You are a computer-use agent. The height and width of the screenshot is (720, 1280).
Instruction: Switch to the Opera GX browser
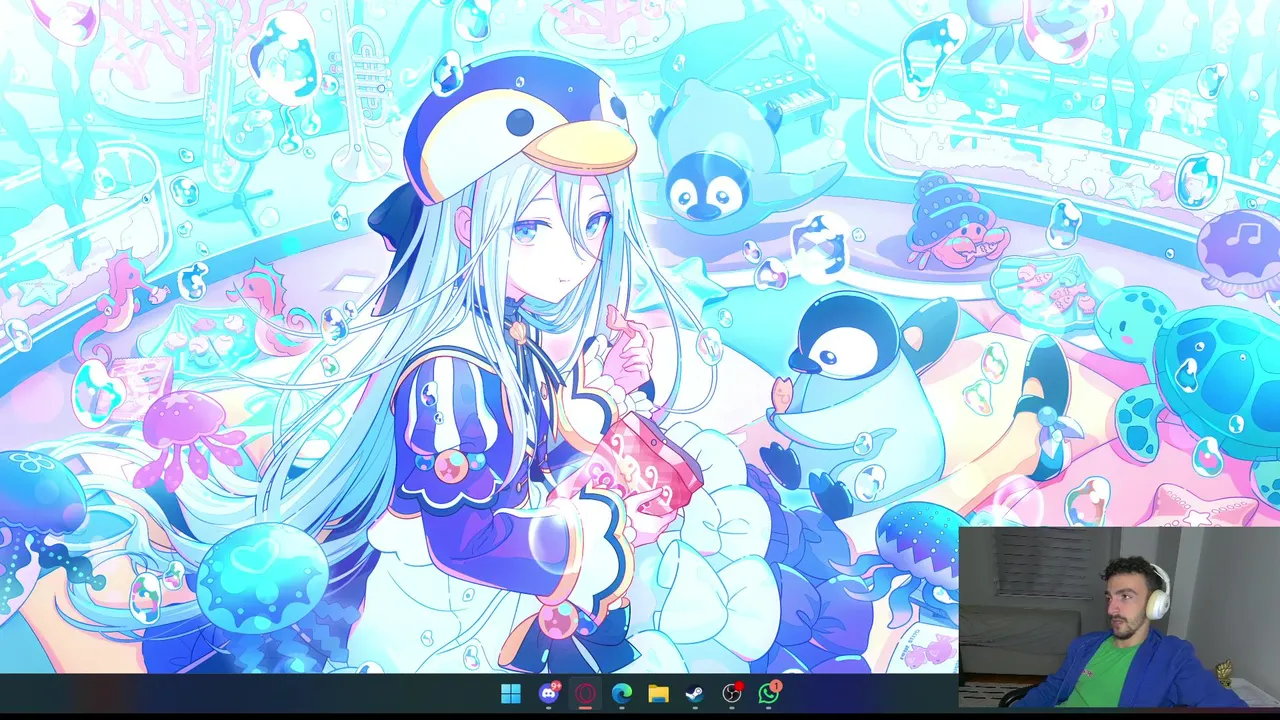[x=585, y=693]
